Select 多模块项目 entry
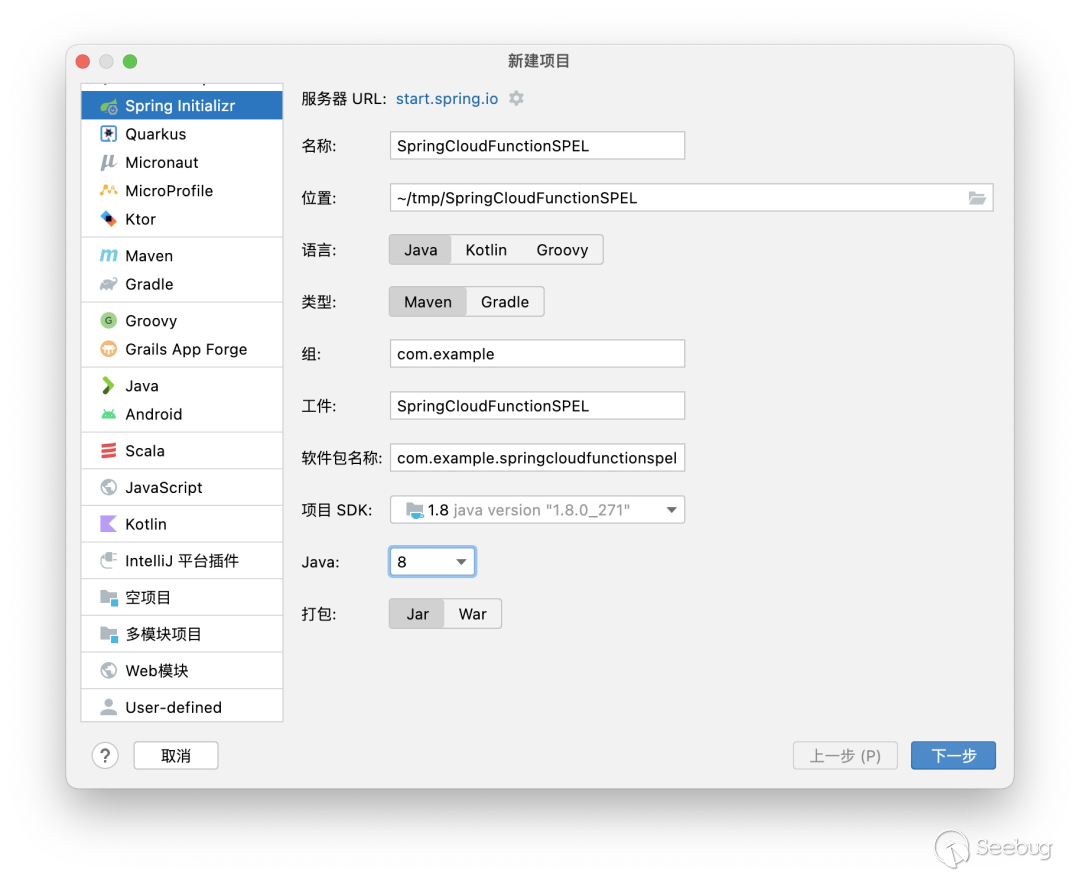1080x876 pixels. click(182, 634)
